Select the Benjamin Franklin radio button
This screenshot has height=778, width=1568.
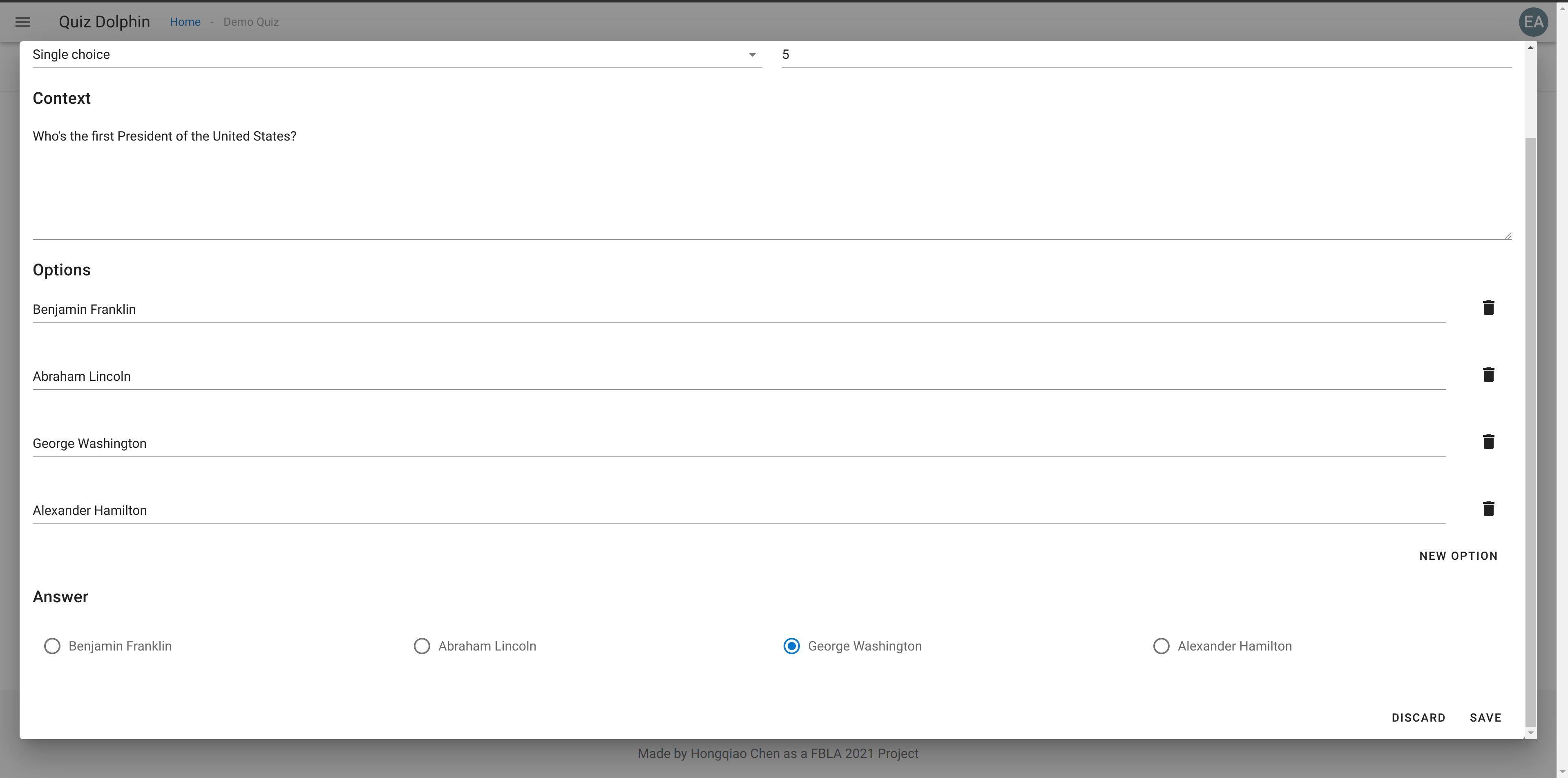tap(52, 646)
